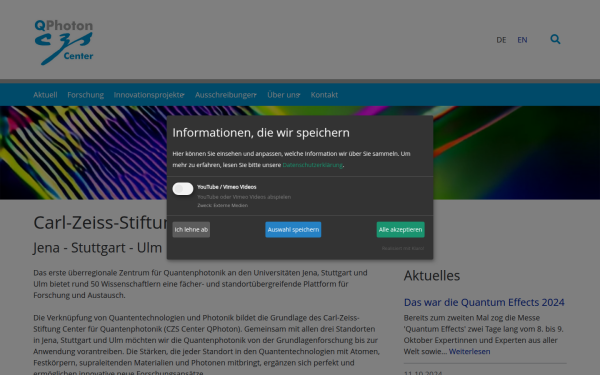Expand the Innovationsprojekte menu arrow

(183, 95)
